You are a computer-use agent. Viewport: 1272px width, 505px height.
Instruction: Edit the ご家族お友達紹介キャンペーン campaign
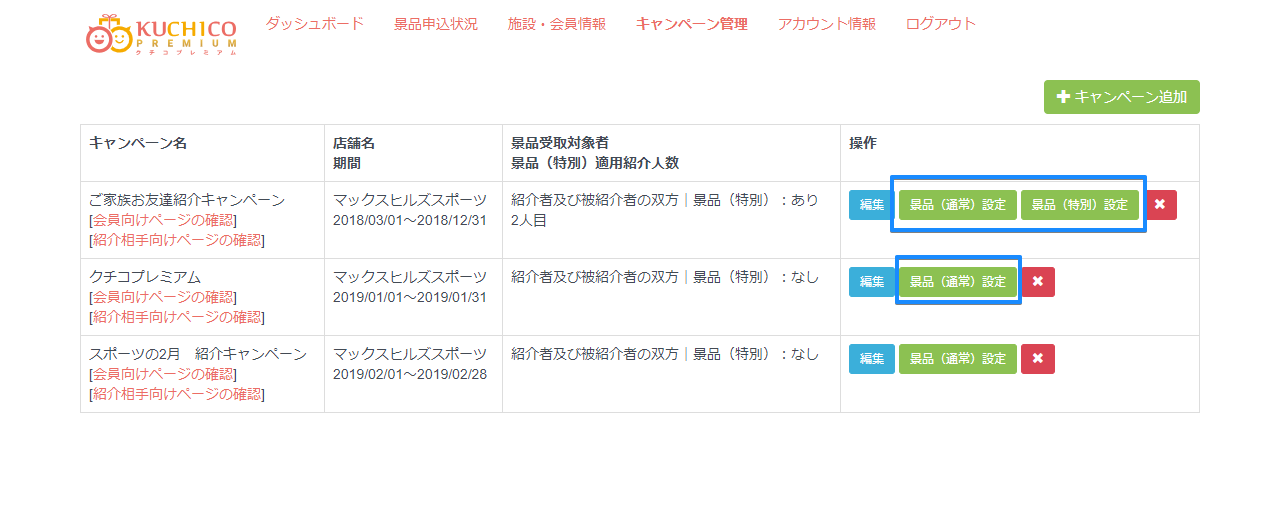pyautogui.click(x=872, y=205)
